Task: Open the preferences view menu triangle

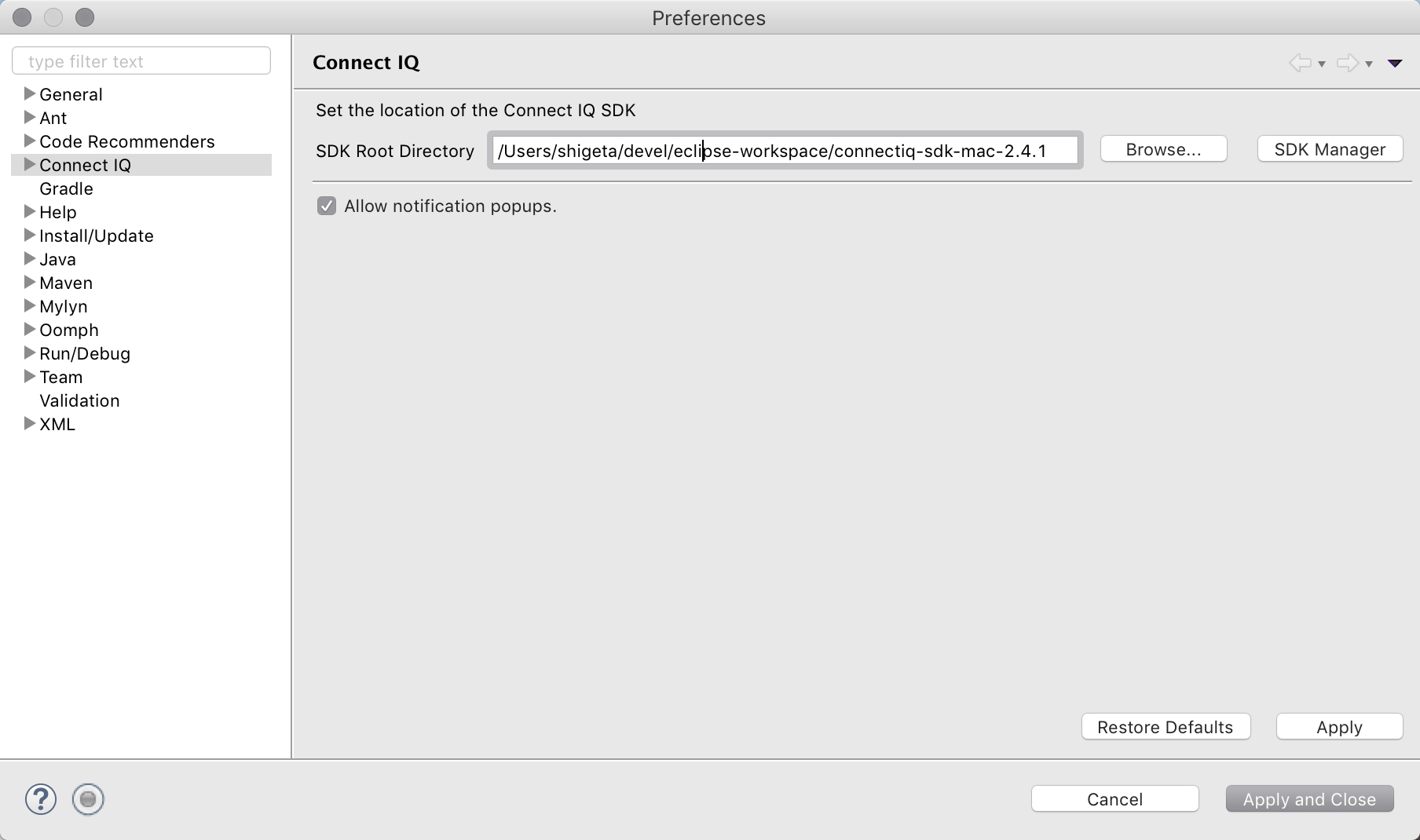Action: click(1395, 64)
